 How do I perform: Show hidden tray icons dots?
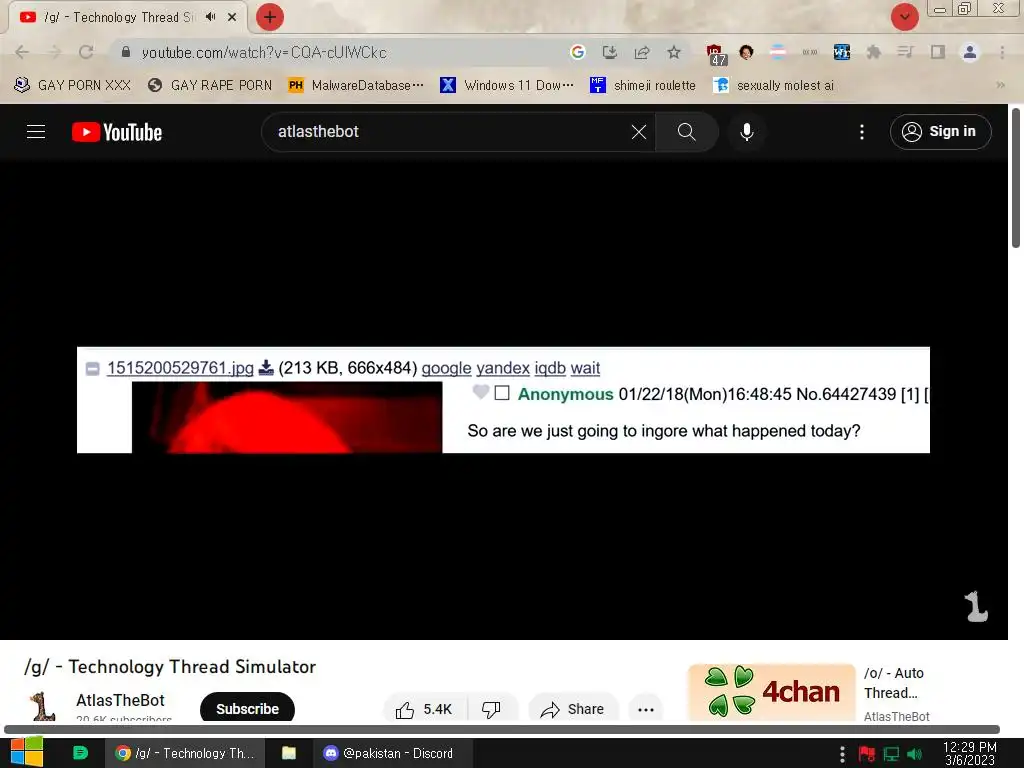click(842, 754)
